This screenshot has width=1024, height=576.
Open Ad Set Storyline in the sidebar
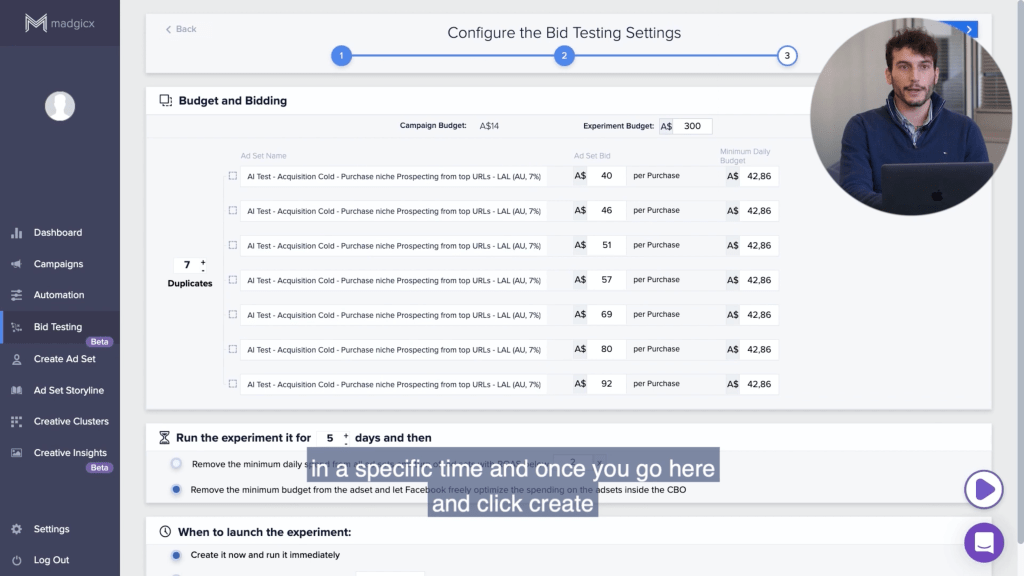tap(68, 390)
